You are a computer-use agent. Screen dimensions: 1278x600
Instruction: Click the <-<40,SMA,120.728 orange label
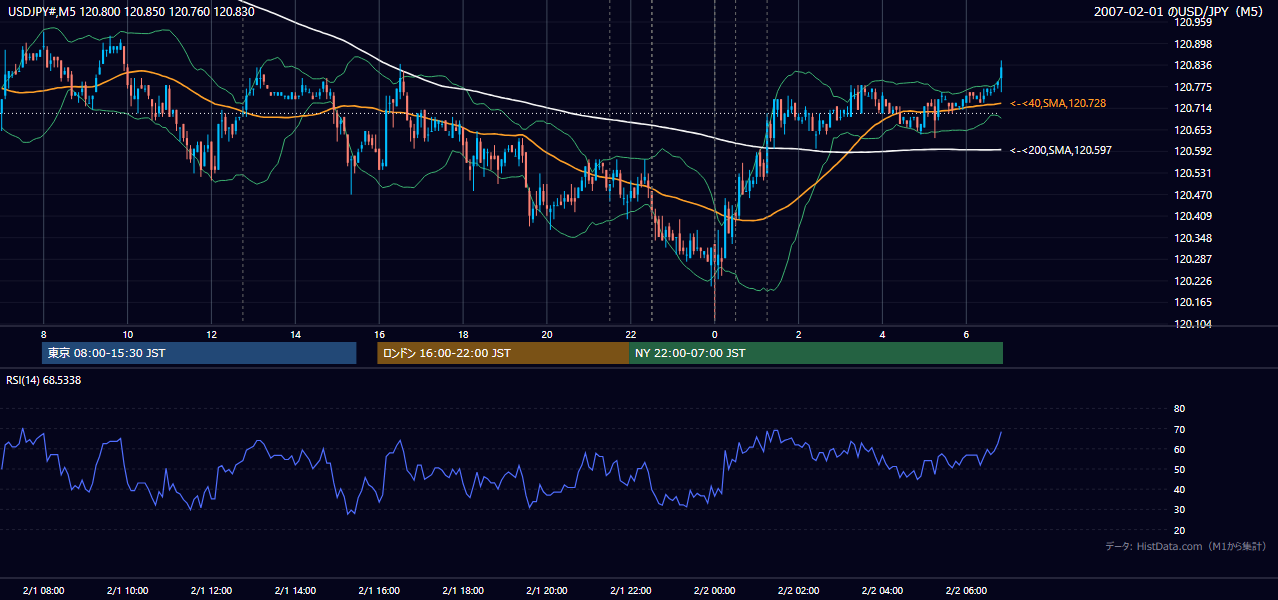pos(1058,103)
